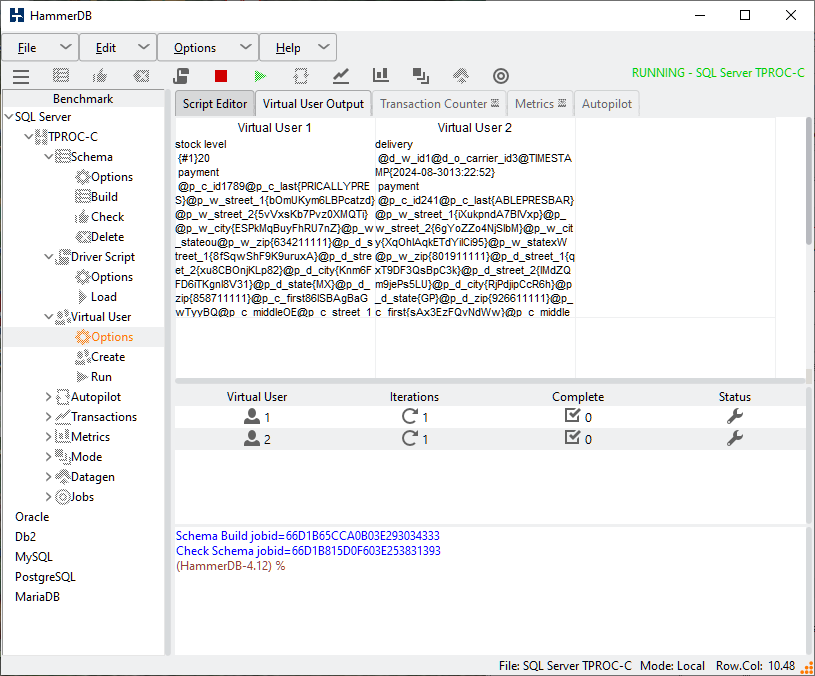Switch to the Script Editor tab
Screen dimensions: 815x676
click(215, 104)
